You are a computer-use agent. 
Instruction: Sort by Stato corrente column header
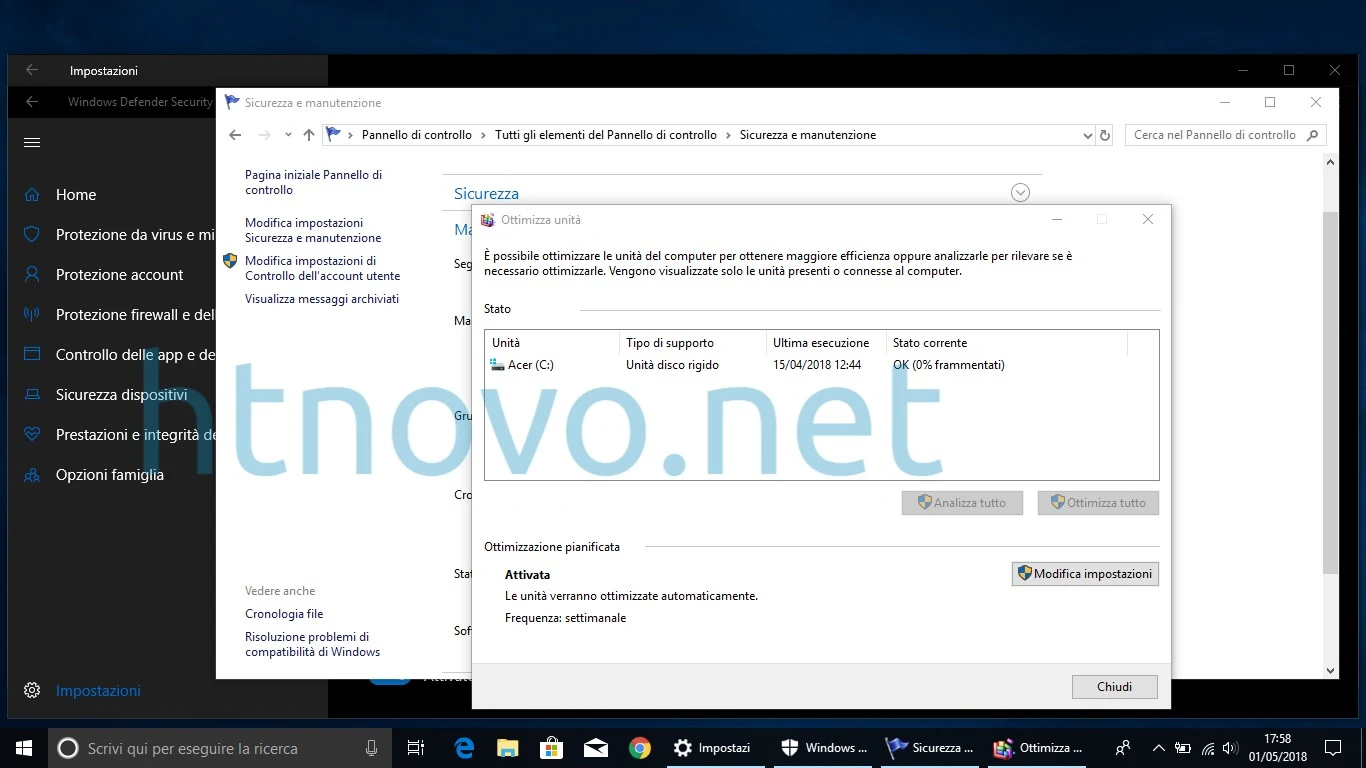(x=1006, y=343)
